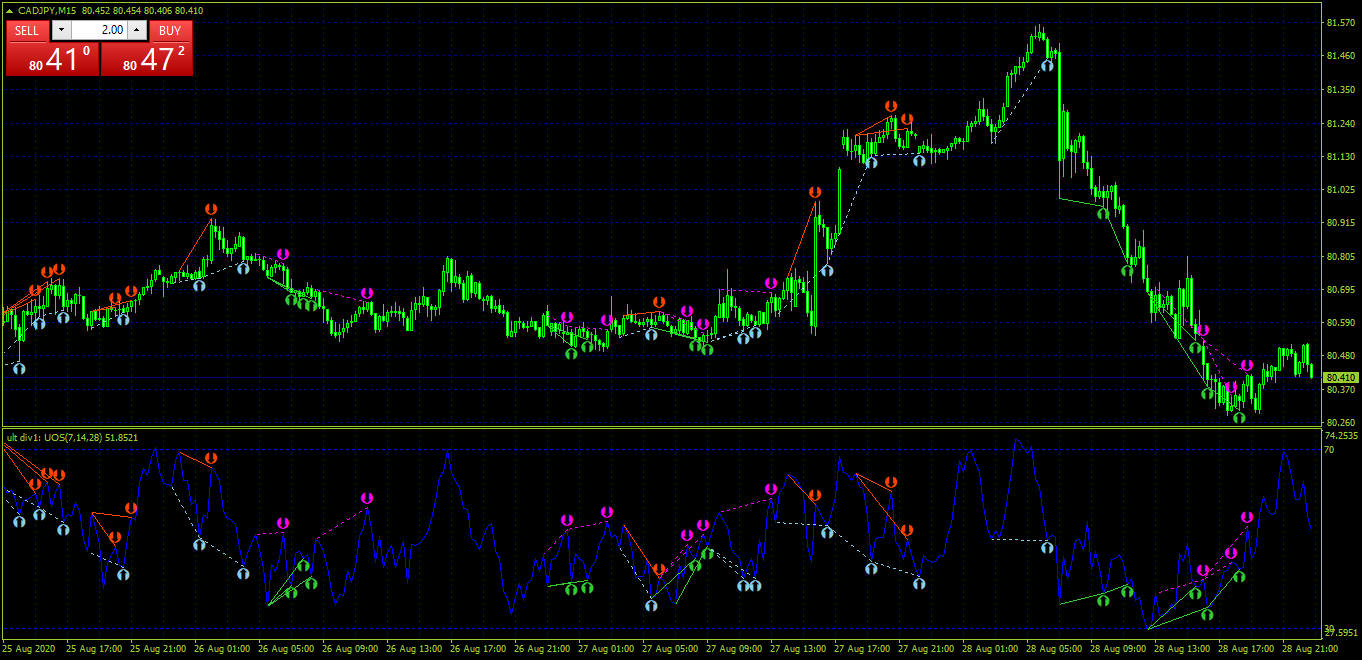Click the 80.805 price scale label
This screenshot has height=660, width=1362.
pyautogui.click(x=1339, y=257)
